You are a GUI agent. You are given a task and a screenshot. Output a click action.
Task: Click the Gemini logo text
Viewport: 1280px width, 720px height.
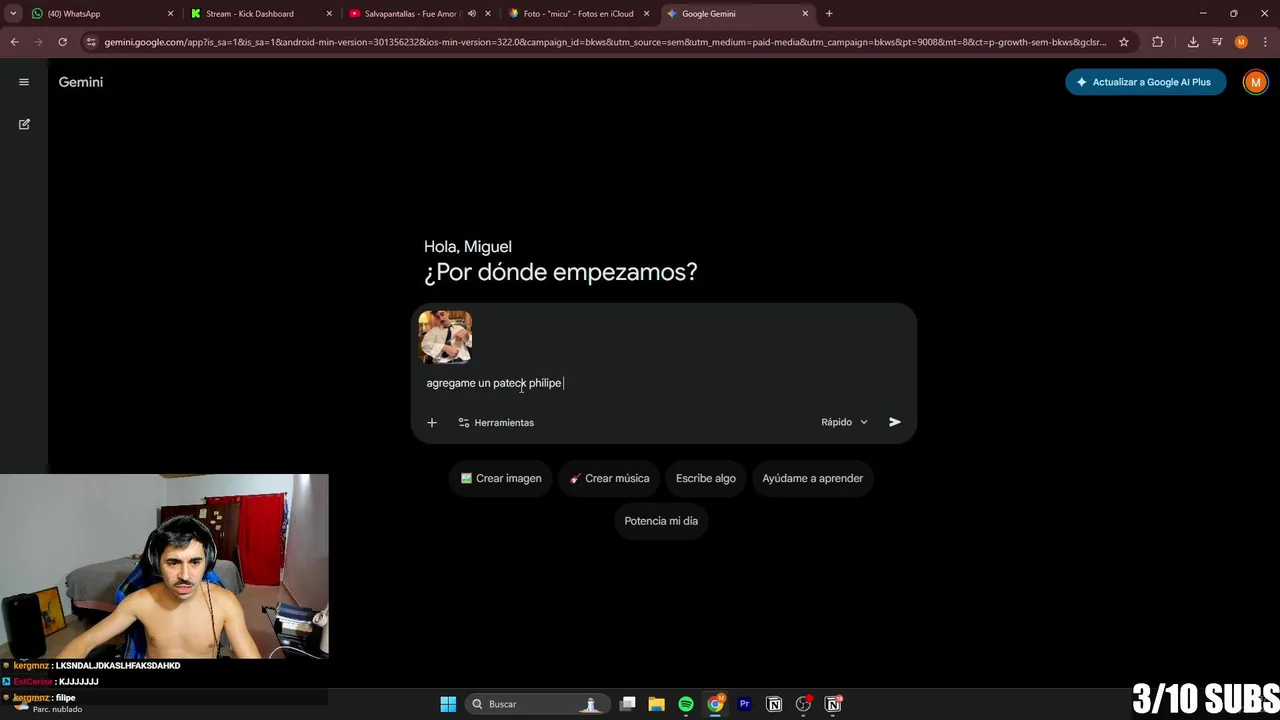pyautogui.click(x=81, y=82)
